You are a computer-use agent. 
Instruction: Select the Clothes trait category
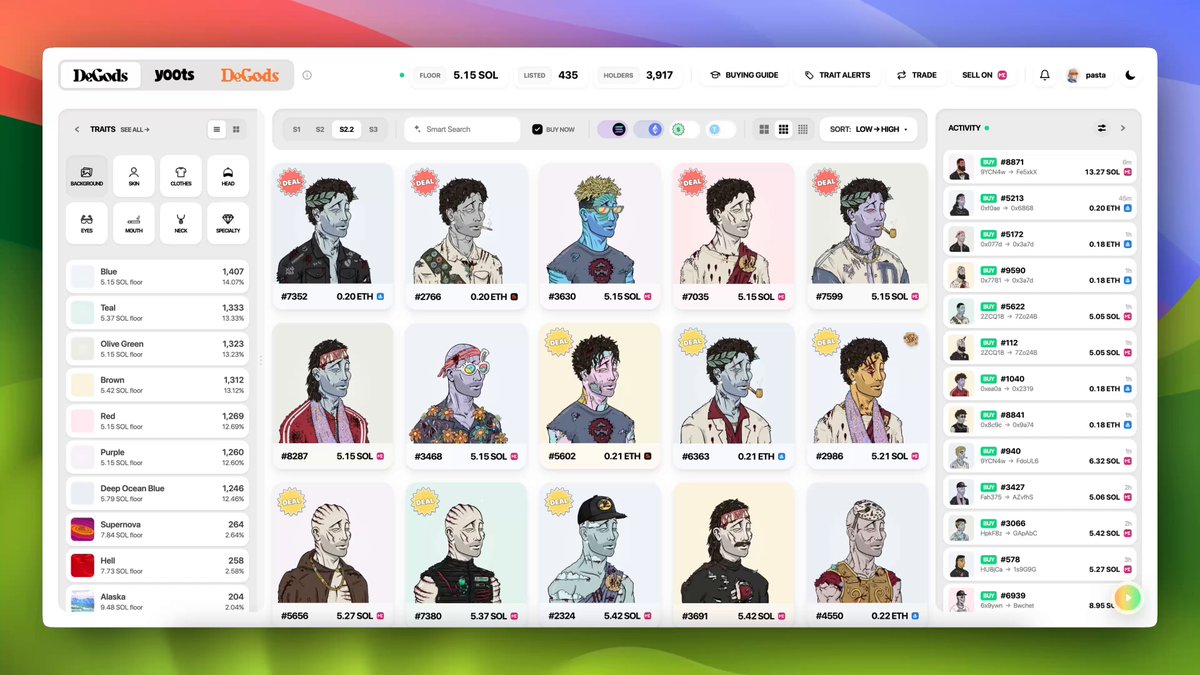181,176
